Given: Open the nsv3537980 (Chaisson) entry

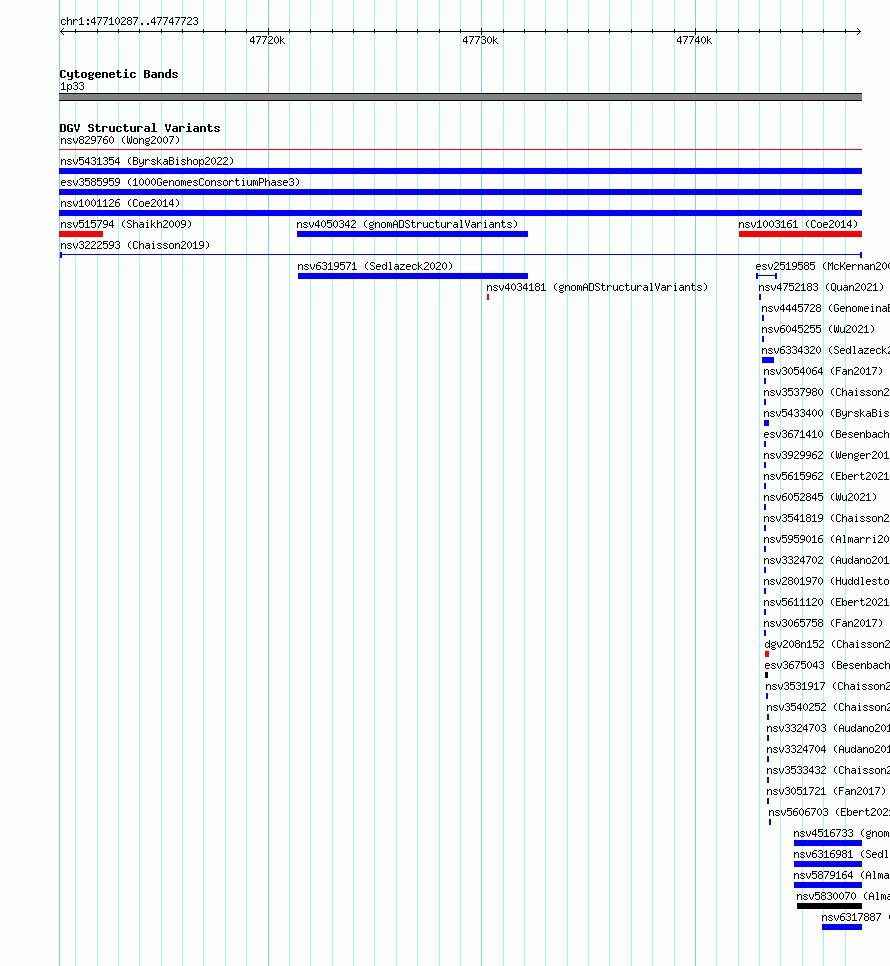Looking at the screenshot, I should pyautogui.click(x=827, y=392).
